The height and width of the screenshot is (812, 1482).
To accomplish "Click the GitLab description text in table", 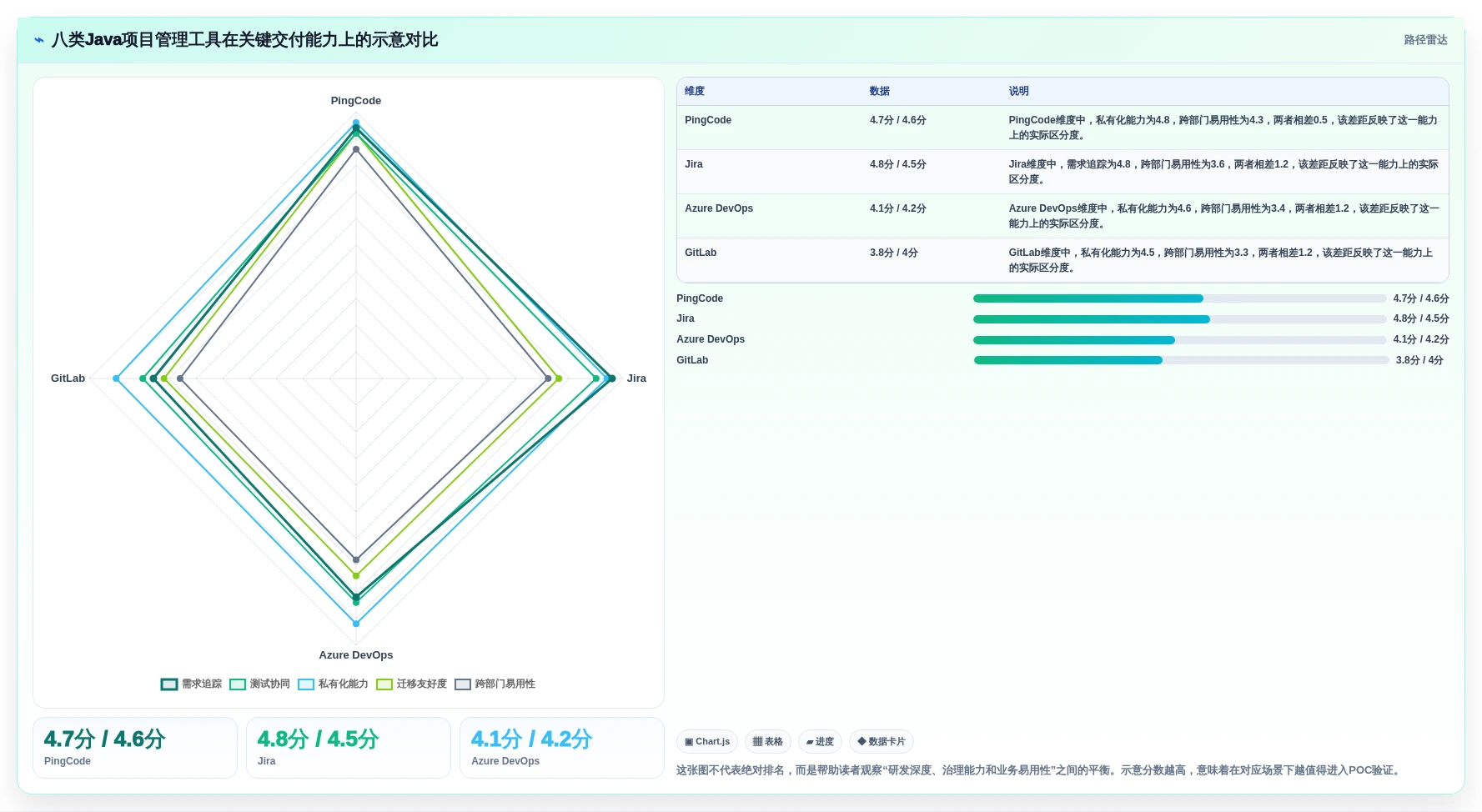I will 1222,260.
